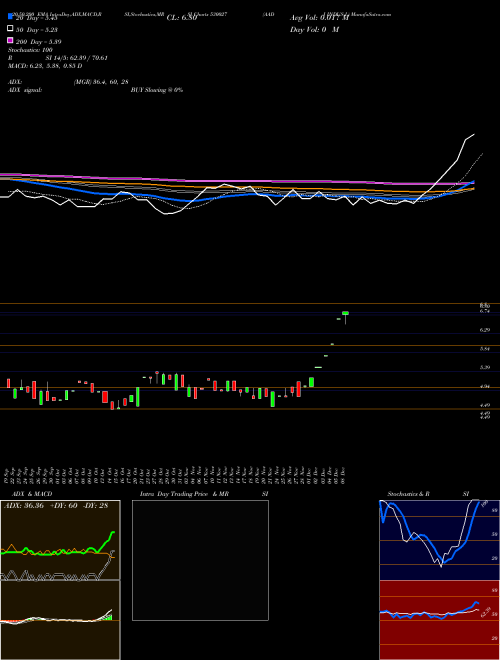Open the Stochastics chart panel with blue line
The image size is (500, 660).
[x=439, y=540]
